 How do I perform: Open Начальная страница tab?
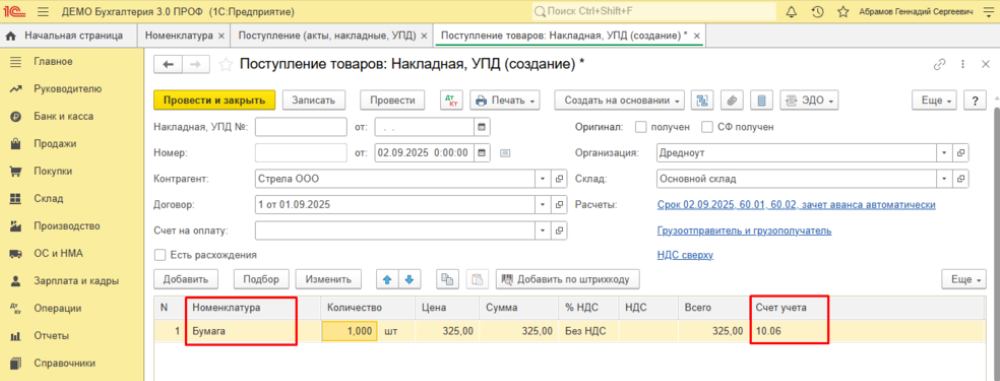point(73,36)
